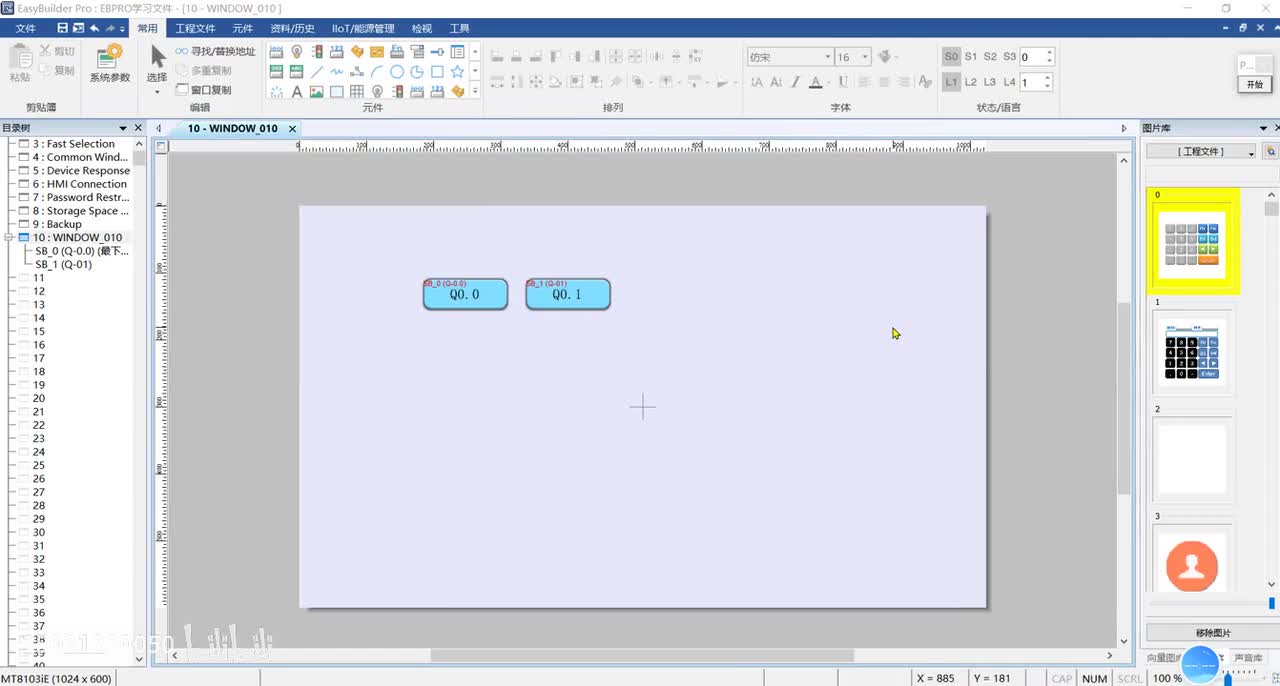This screenshot has width=1280, height=686.
Task: Toggle the ruler corner box on the canvas
Action: 162,146
